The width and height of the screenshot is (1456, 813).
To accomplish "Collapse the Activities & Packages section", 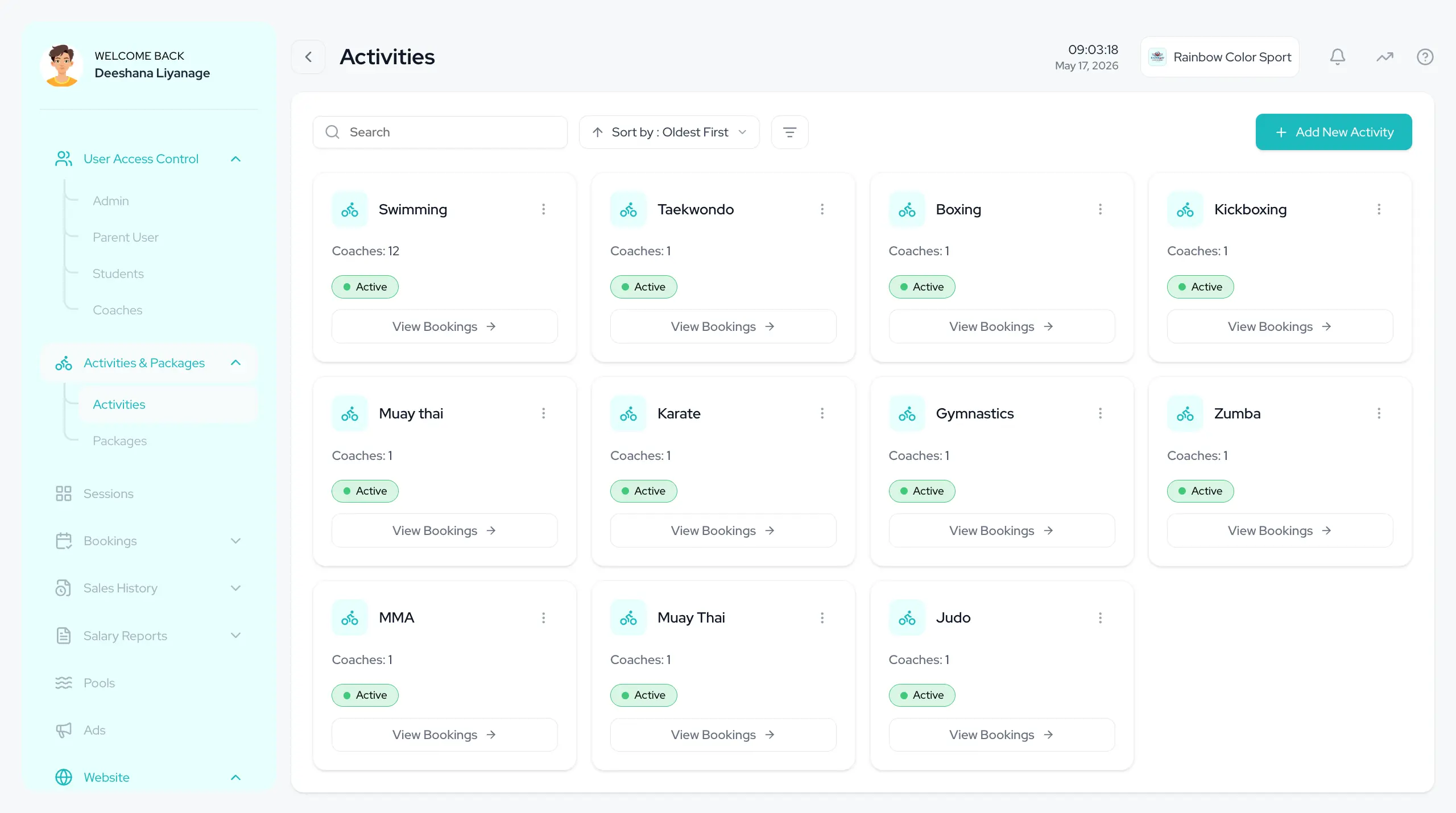I will 235,363.
